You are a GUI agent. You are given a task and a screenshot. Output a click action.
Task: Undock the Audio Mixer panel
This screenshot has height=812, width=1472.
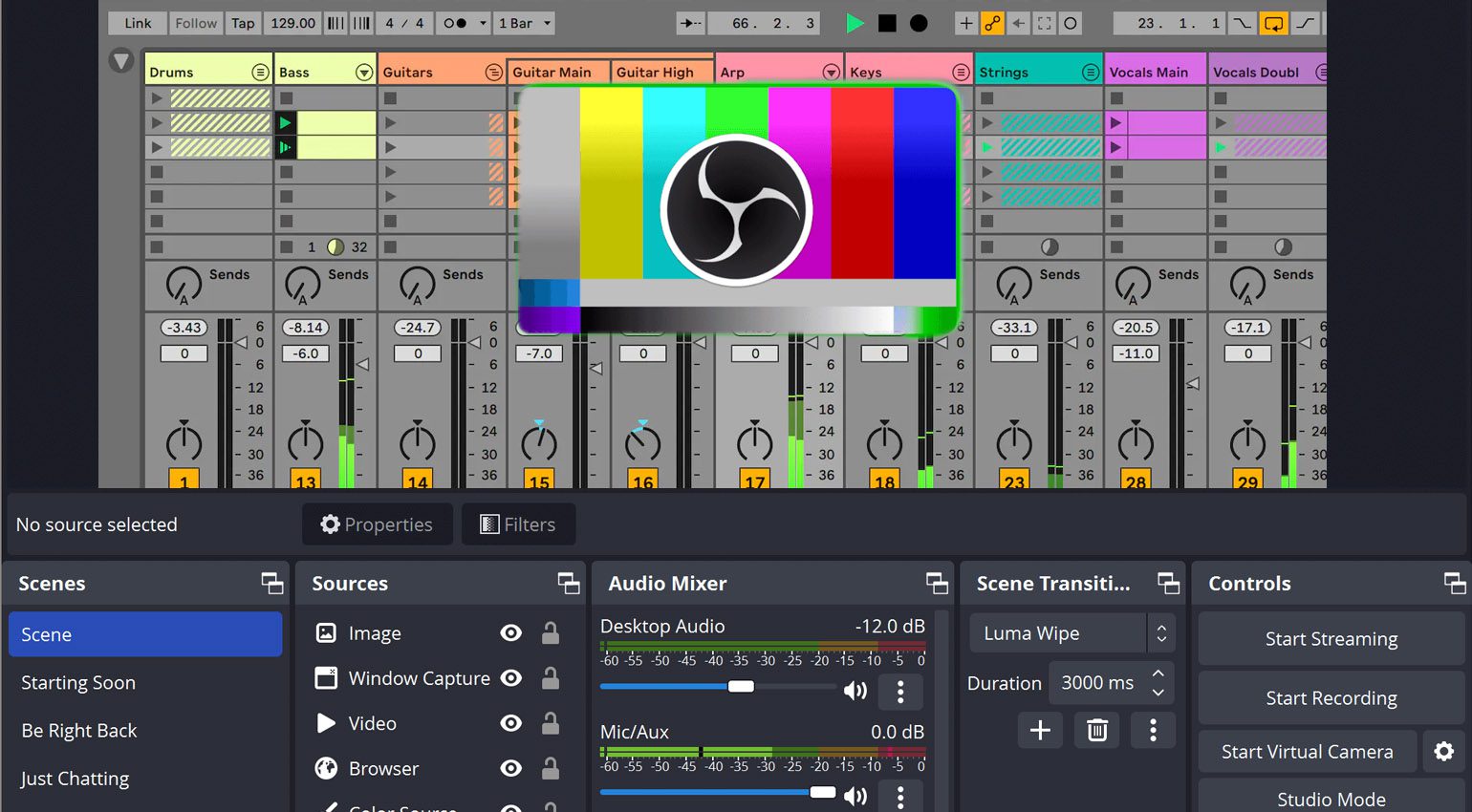click(x=937, y=583)
